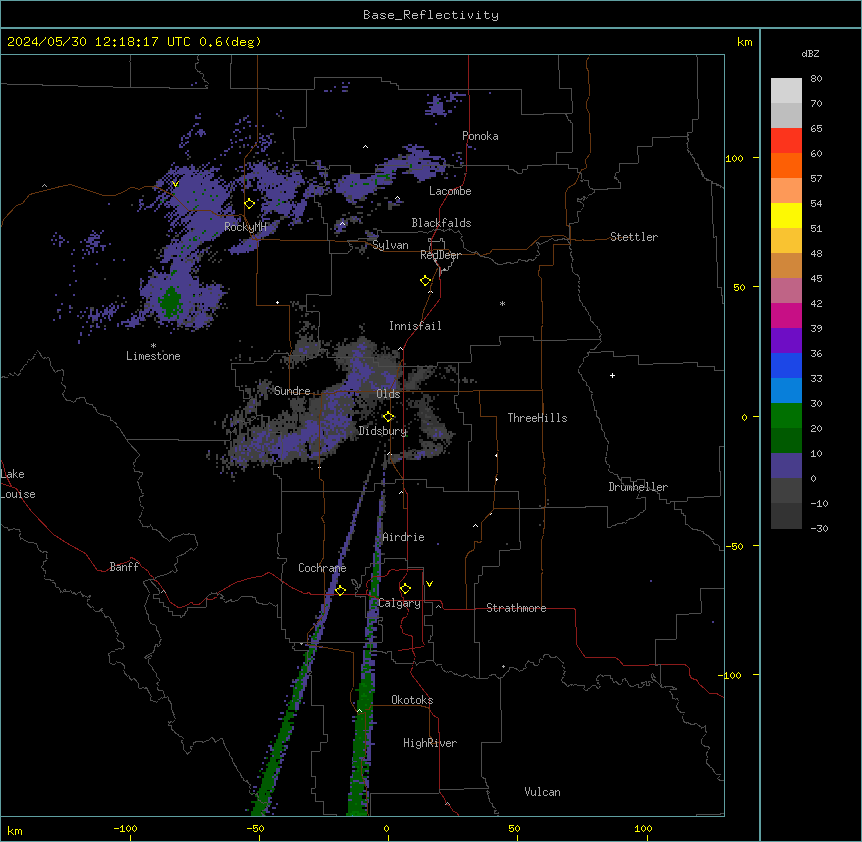The image size is (862, 842).
Task: Click the RockyMH label
Action: click(x=245, y=227)
